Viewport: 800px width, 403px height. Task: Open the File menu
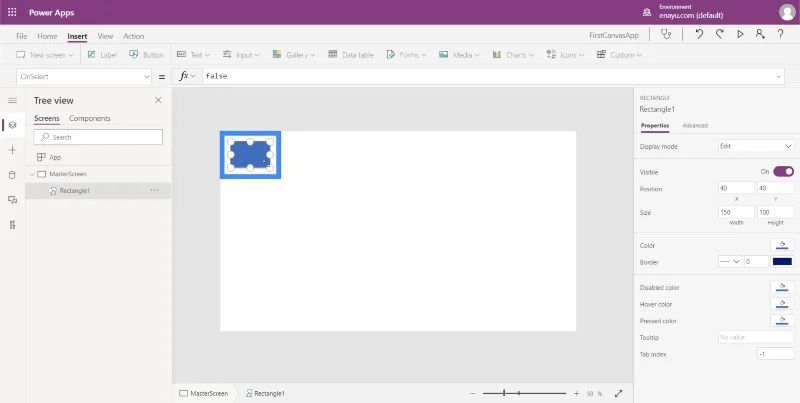(21, 36)
